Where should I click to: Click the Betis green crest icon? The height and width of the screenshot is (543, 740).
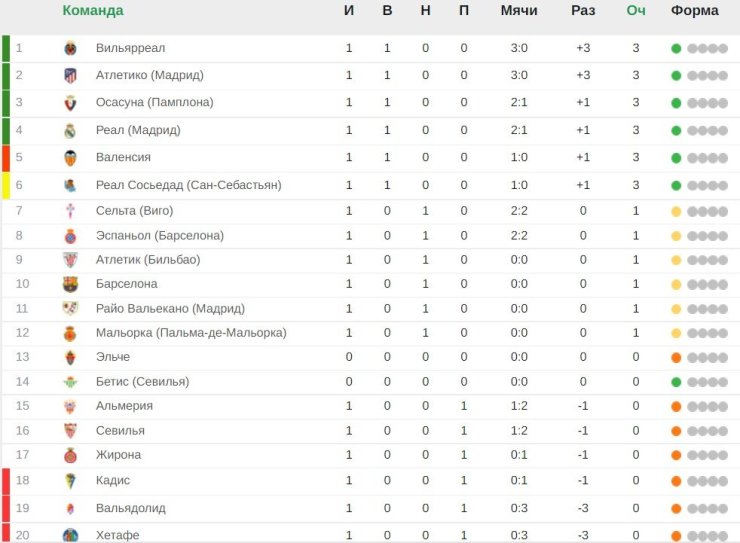point(70,382)
